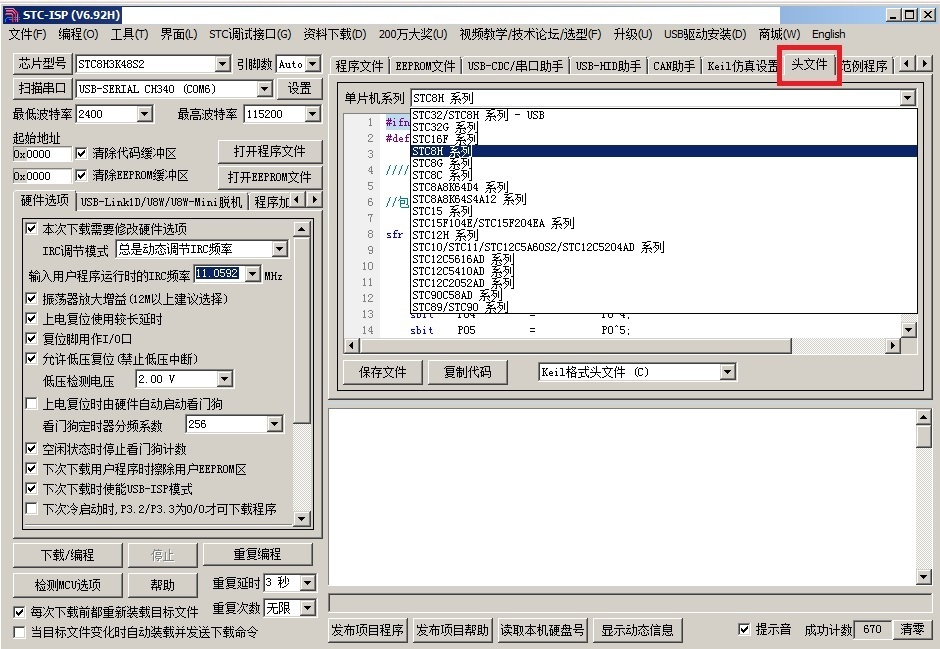
Task: Switch to the 硬件选项 tab
Action: pos(44,200)
